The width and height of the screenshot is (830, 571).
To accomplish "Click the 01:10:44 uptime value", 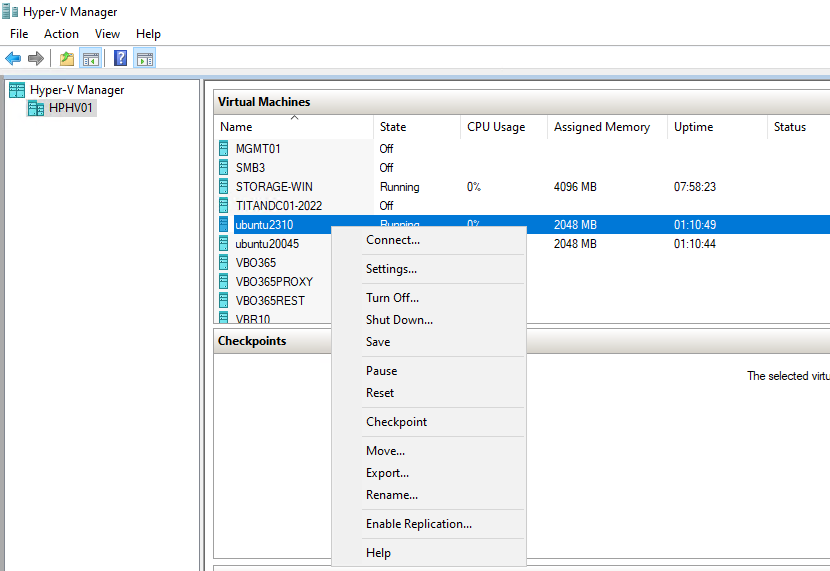I will pyautogui.click(x=694, y=244).
